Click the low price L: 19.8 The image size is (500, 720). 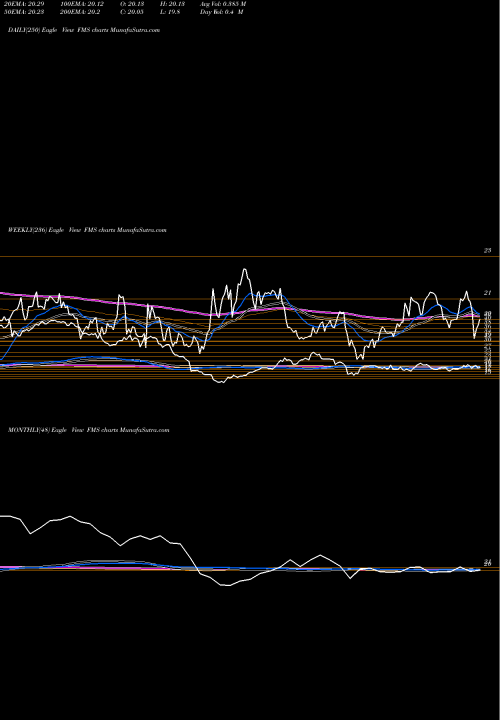170,12
